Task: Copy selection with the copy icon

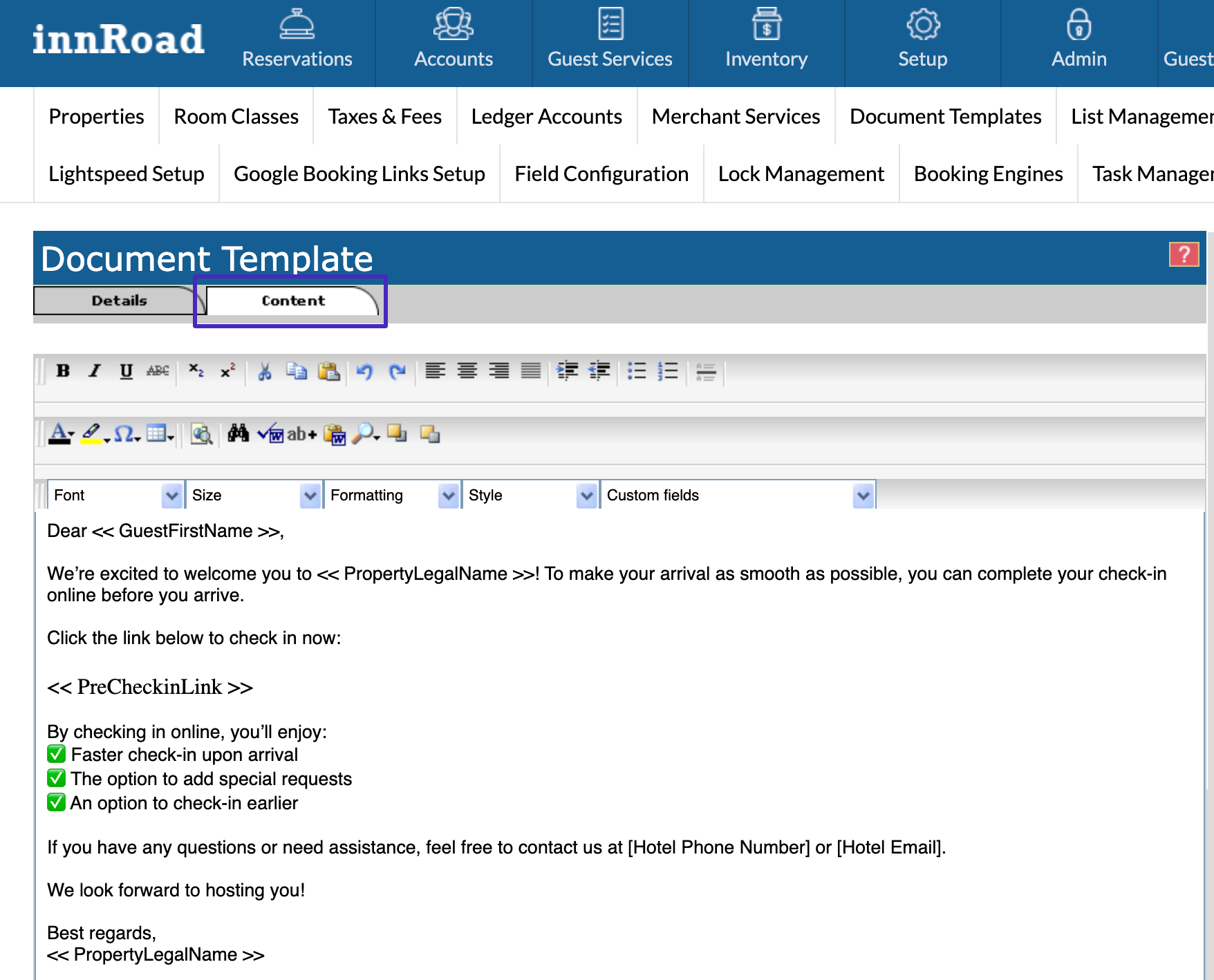Action: [297, 371]
